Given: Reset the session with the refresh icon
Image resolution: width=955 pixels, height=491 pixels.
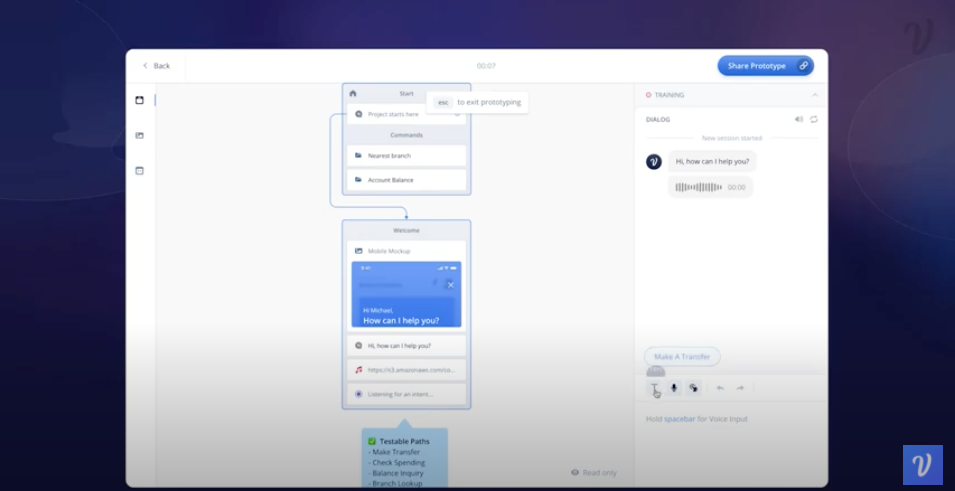Looking at the screenshot, I should (x=814, y=119).
